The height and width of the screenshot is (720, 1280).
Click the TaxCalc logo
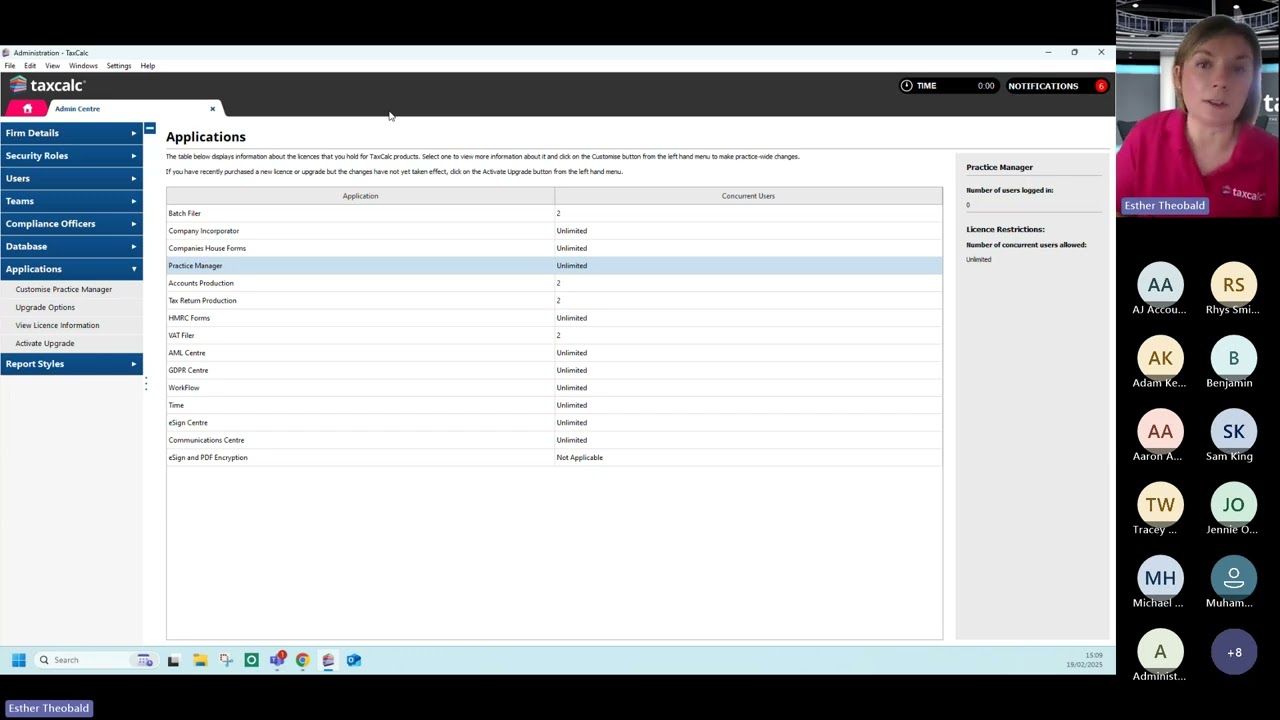coord(47,85)
